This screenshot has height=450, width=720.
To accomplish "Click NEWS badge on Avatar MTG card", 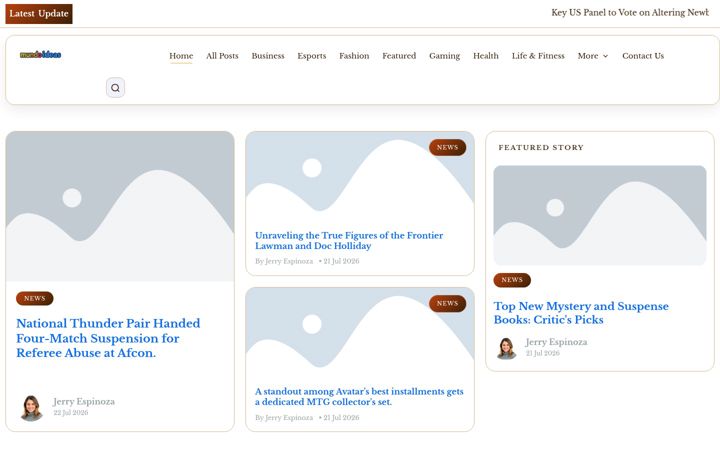I will (448, 304).
